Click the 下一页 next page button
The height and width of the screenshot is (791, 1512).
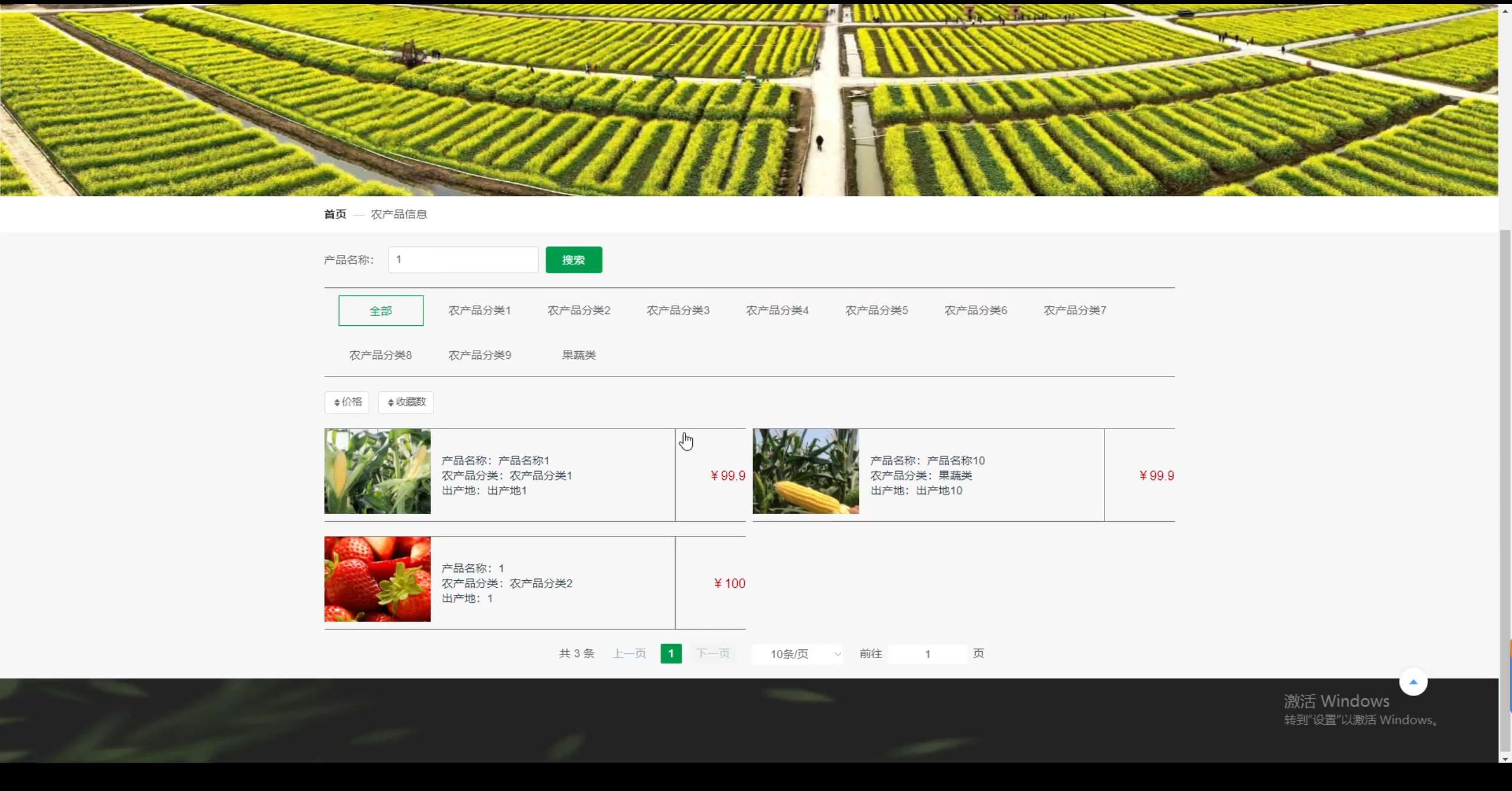point(713,654)
